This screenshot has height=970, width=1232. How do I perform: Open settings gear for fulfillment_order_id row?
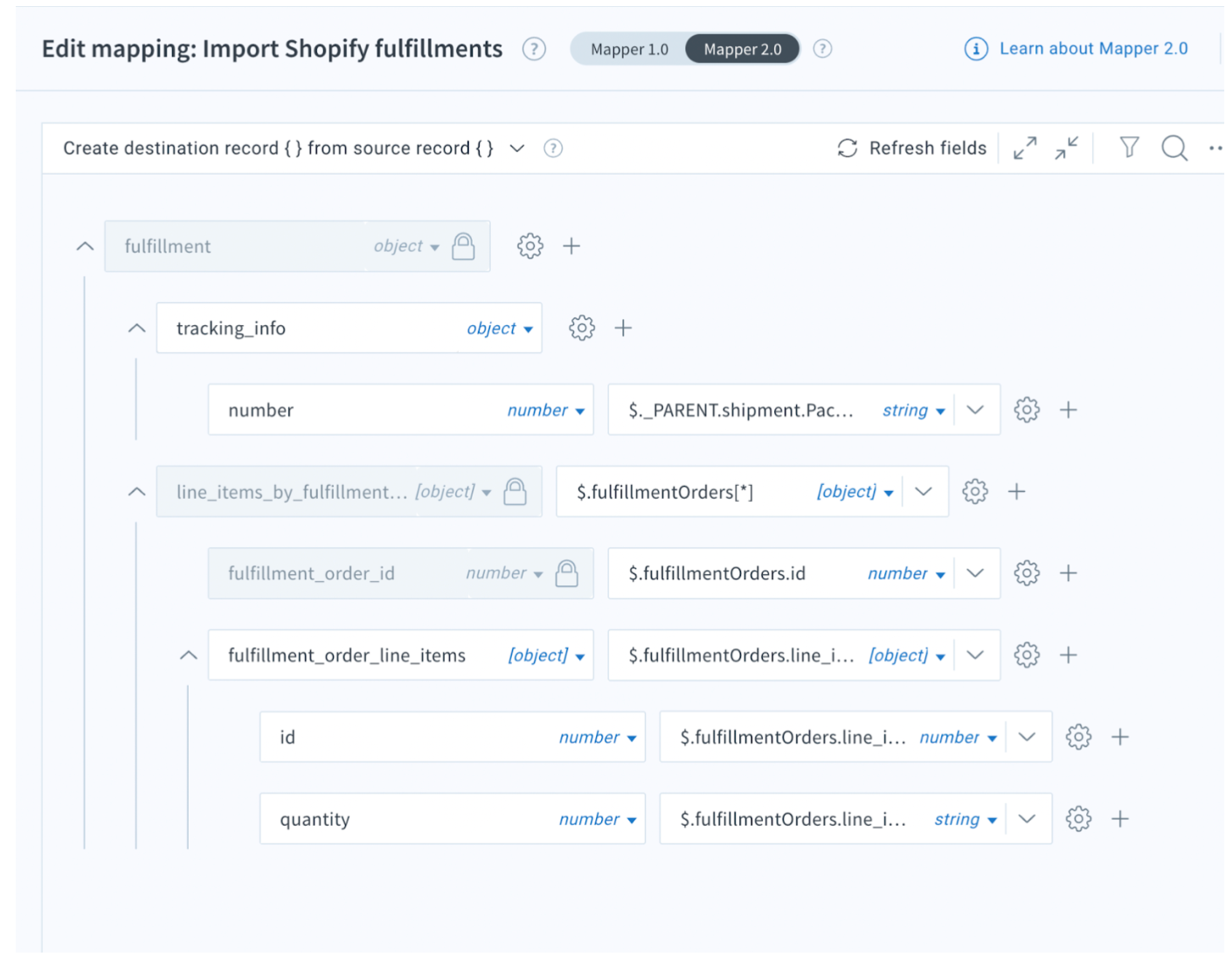click(x=1027, y=573)
